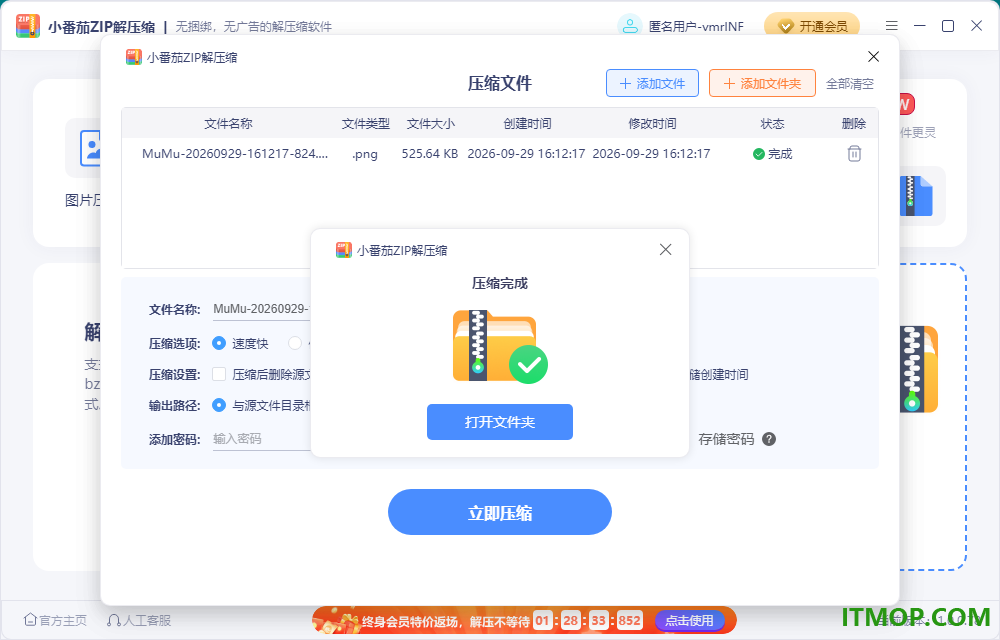1000x640 pixels.
Task: Select the file name MuMu-20260929-161217-824
Action: point(235,154)
